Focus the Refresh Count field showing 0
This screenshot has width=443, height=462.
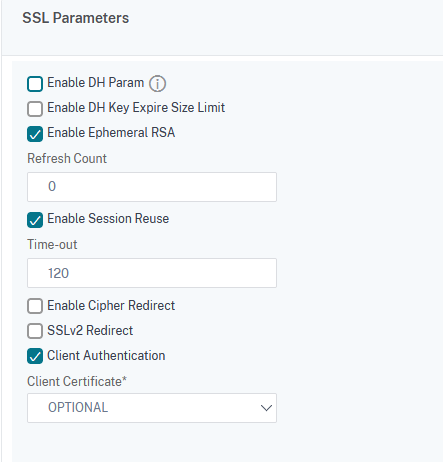point(152,187)
